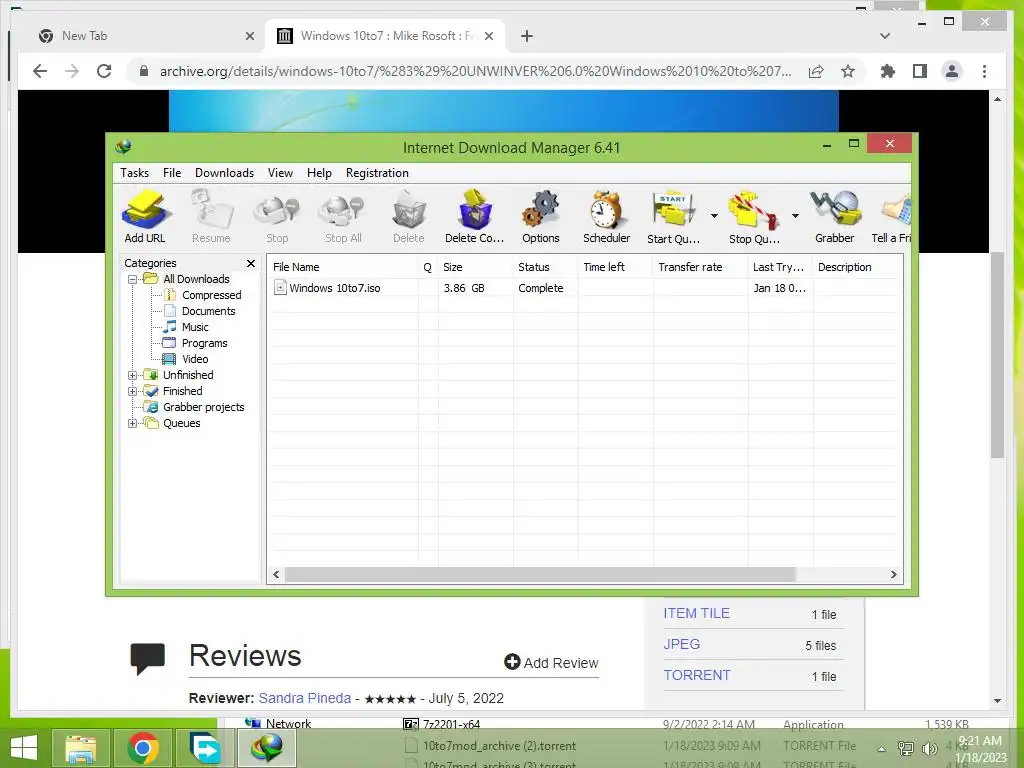Sort by Transfer rate column header
The height and width of the screenshot is (768, 1024).
coord(700,267)
